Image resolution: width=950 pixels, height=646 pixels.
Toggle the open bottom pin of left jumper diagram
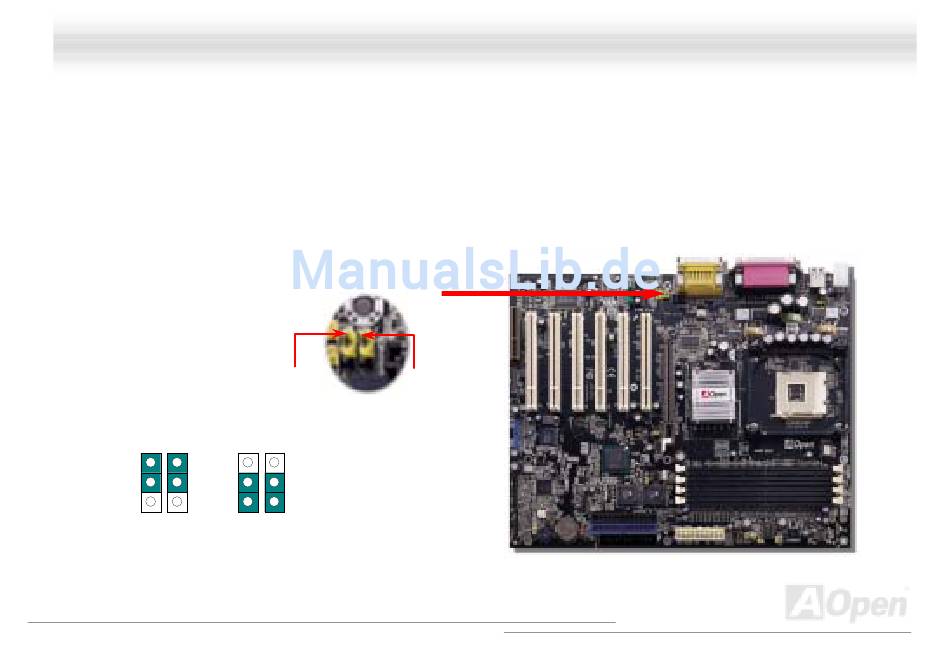click(151, 502)
